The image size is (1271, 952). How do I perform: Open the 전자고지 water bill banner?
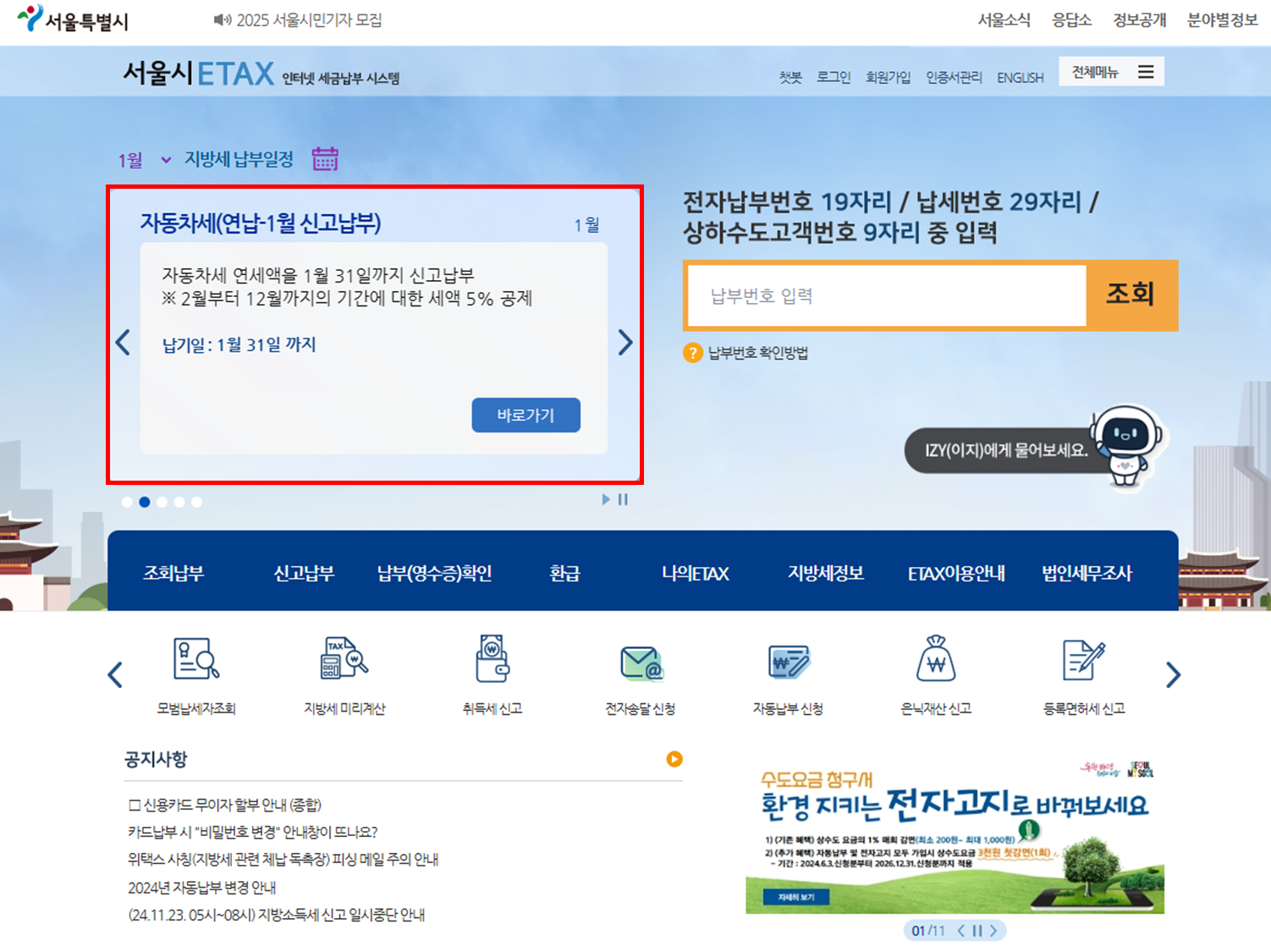coord(955,836)
